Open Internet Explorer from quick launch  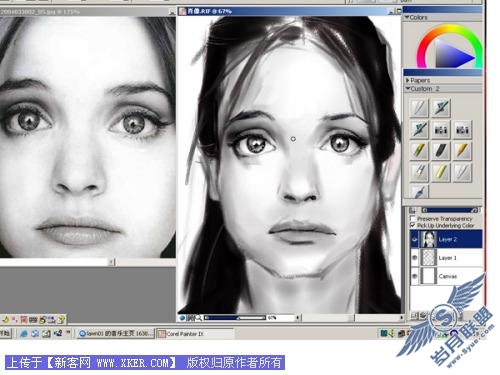[x=24, y=333]
